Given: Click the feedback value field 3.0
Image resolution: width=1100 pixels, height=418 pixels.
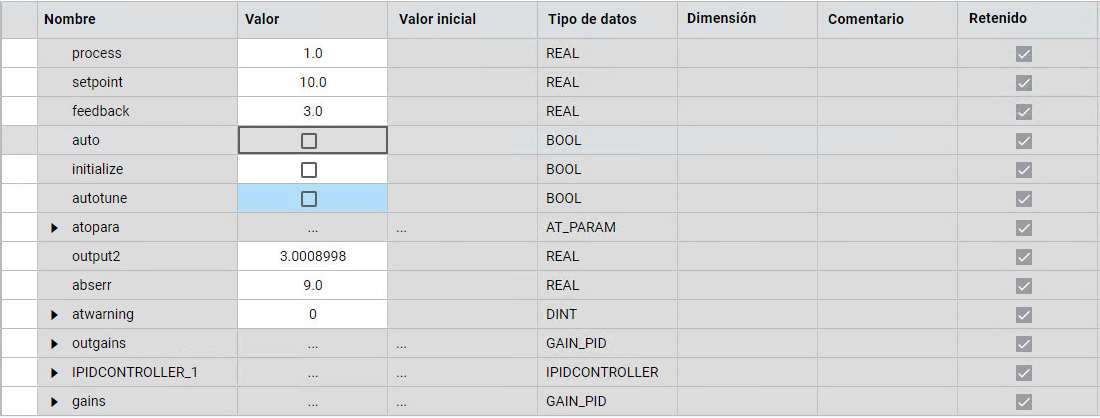Looking at the screenshot, I should (x=312, y=112).
